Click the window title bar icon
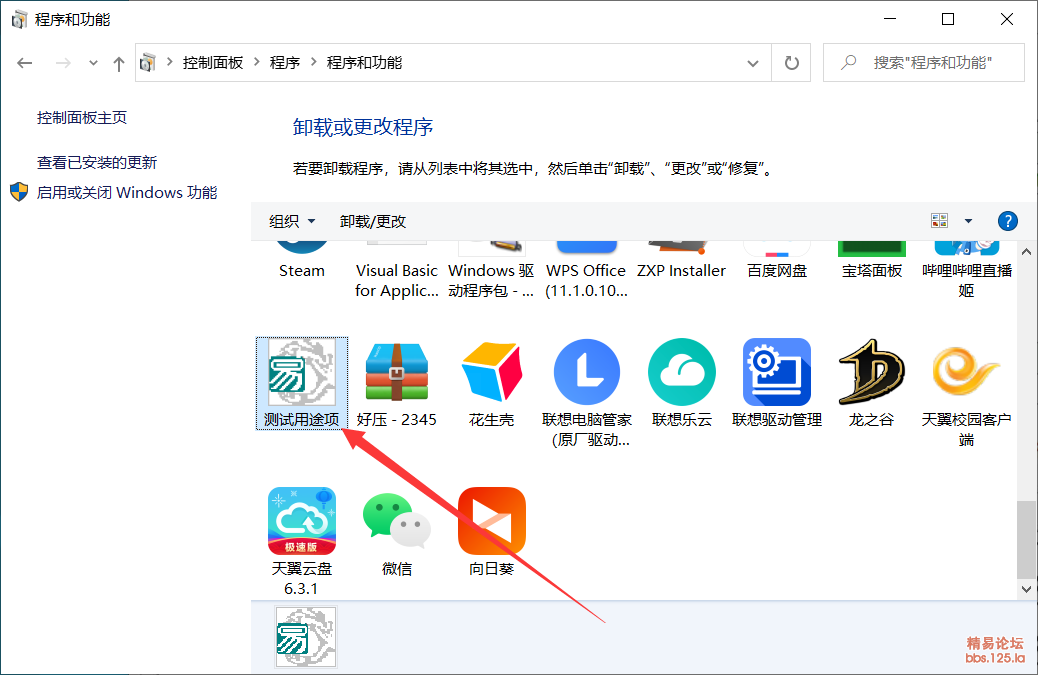The height and width of the screenshot is (675, 1038). coord(20,19)
